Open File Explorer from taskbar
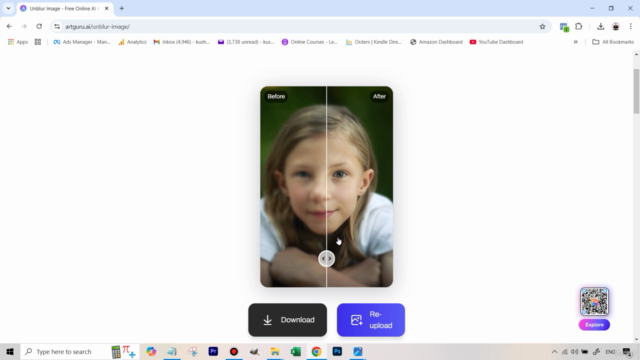The height and width of the screenshot is (360, 640). (x=275, y=351)
